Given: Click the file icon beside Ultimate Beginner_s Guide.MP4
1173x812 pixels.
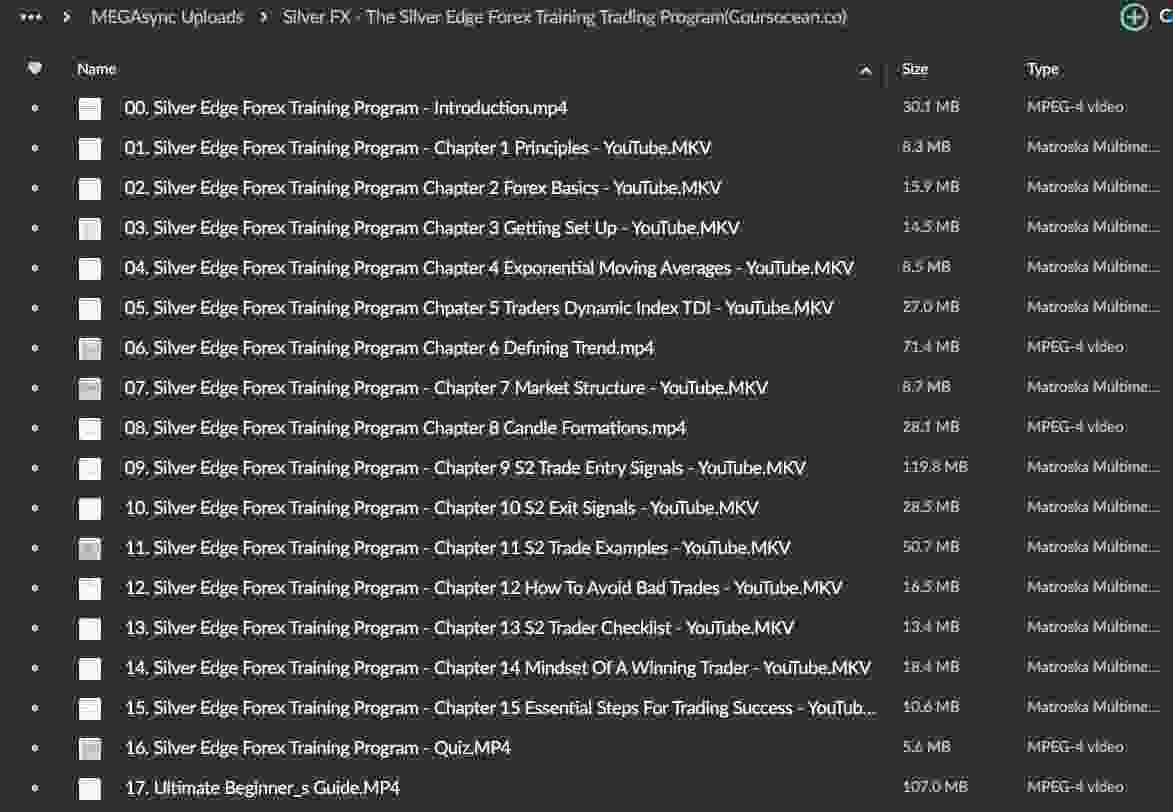Looking at the screenshot, I should (89, 788).
